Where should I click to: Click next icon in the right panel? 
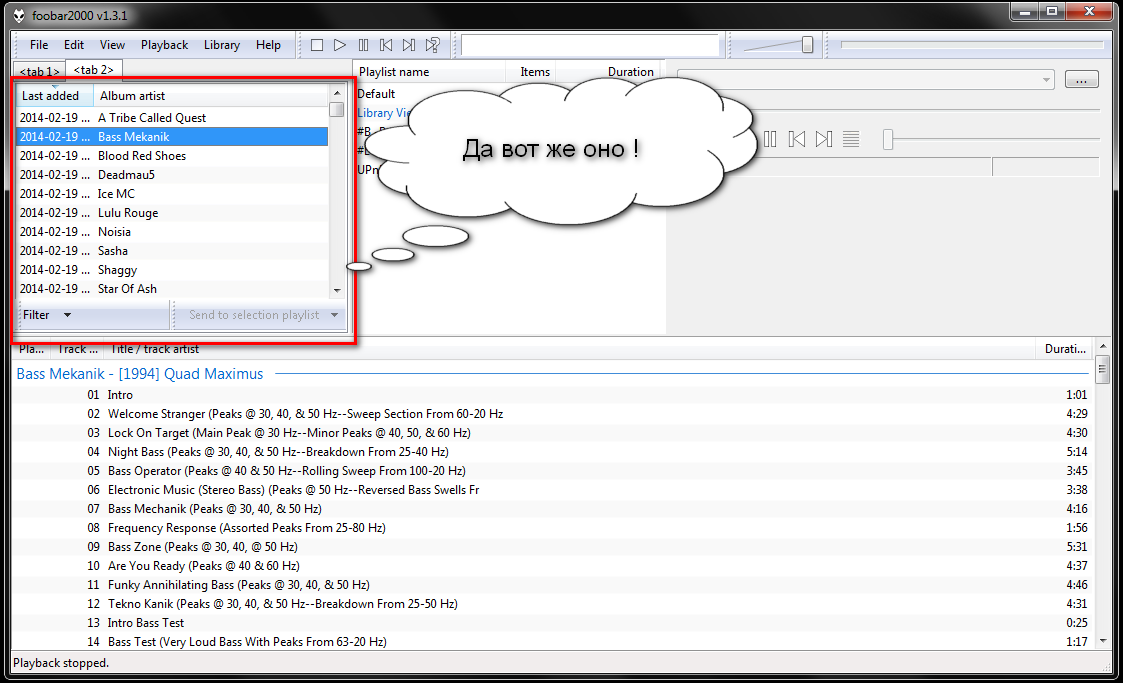[824, 139]
